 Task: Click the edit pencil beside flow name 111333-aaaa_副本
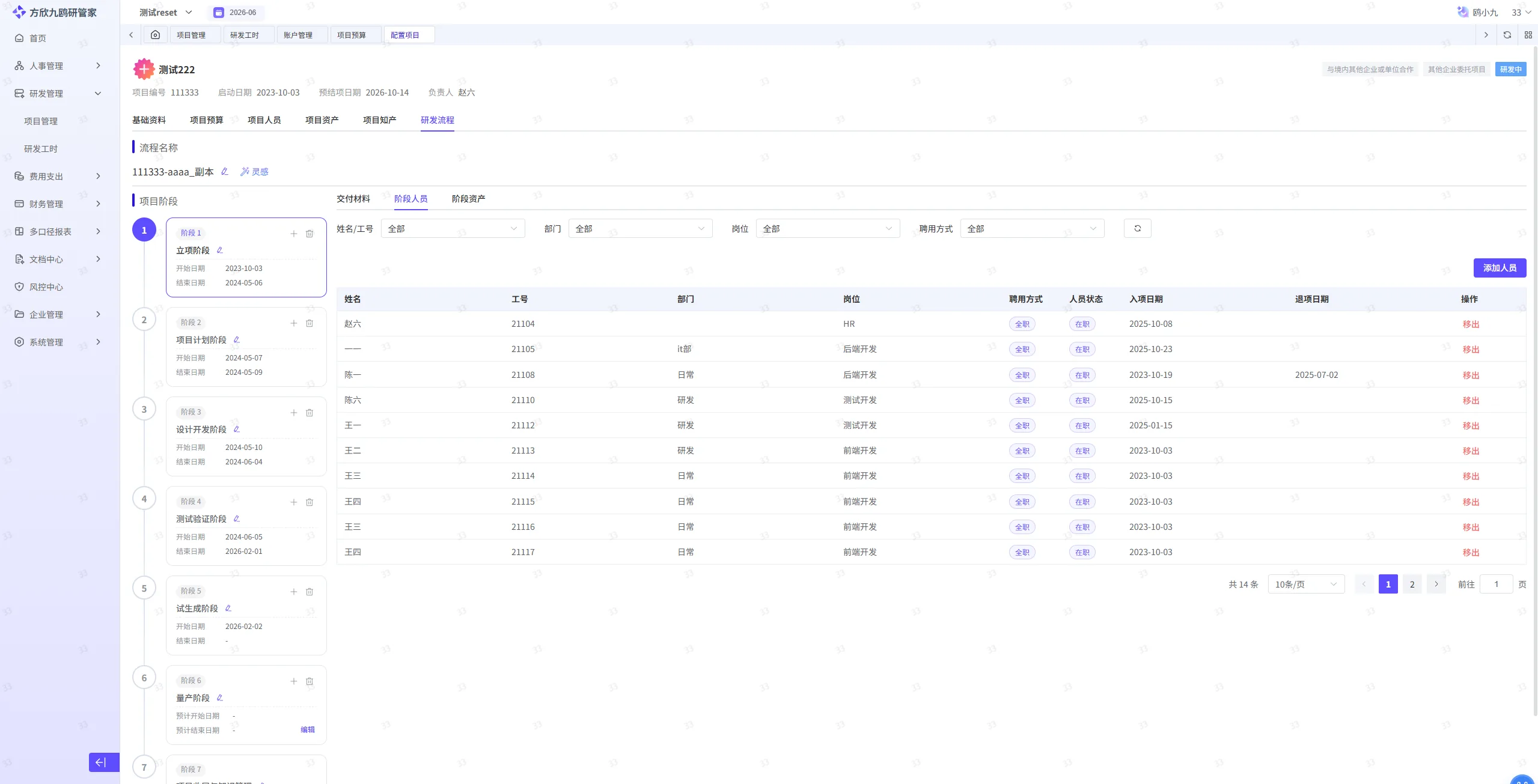224,172
